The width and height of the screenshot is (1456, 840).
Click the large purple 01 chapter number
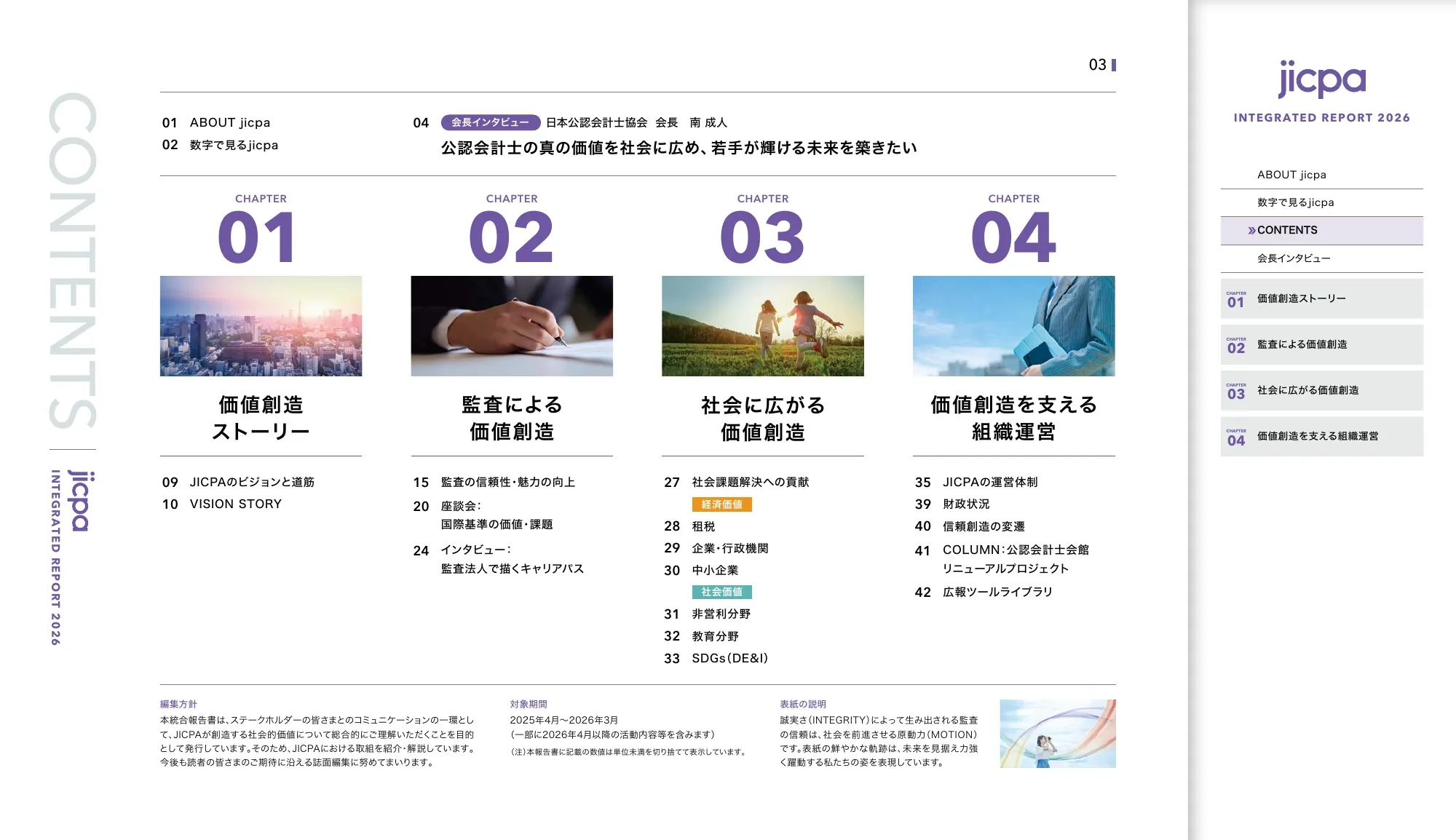click(258, 237)
